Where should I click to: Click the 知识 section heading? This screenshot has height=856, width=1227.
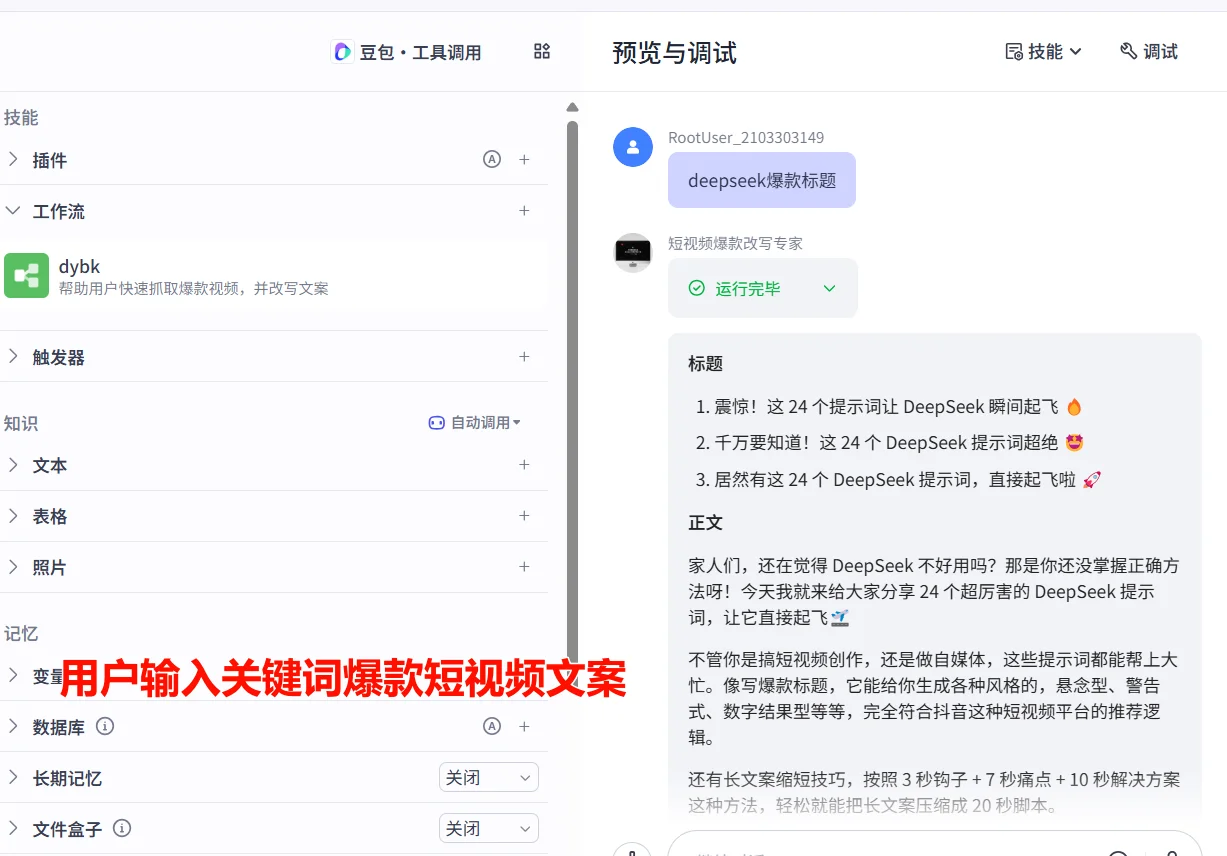pos(21,423)
